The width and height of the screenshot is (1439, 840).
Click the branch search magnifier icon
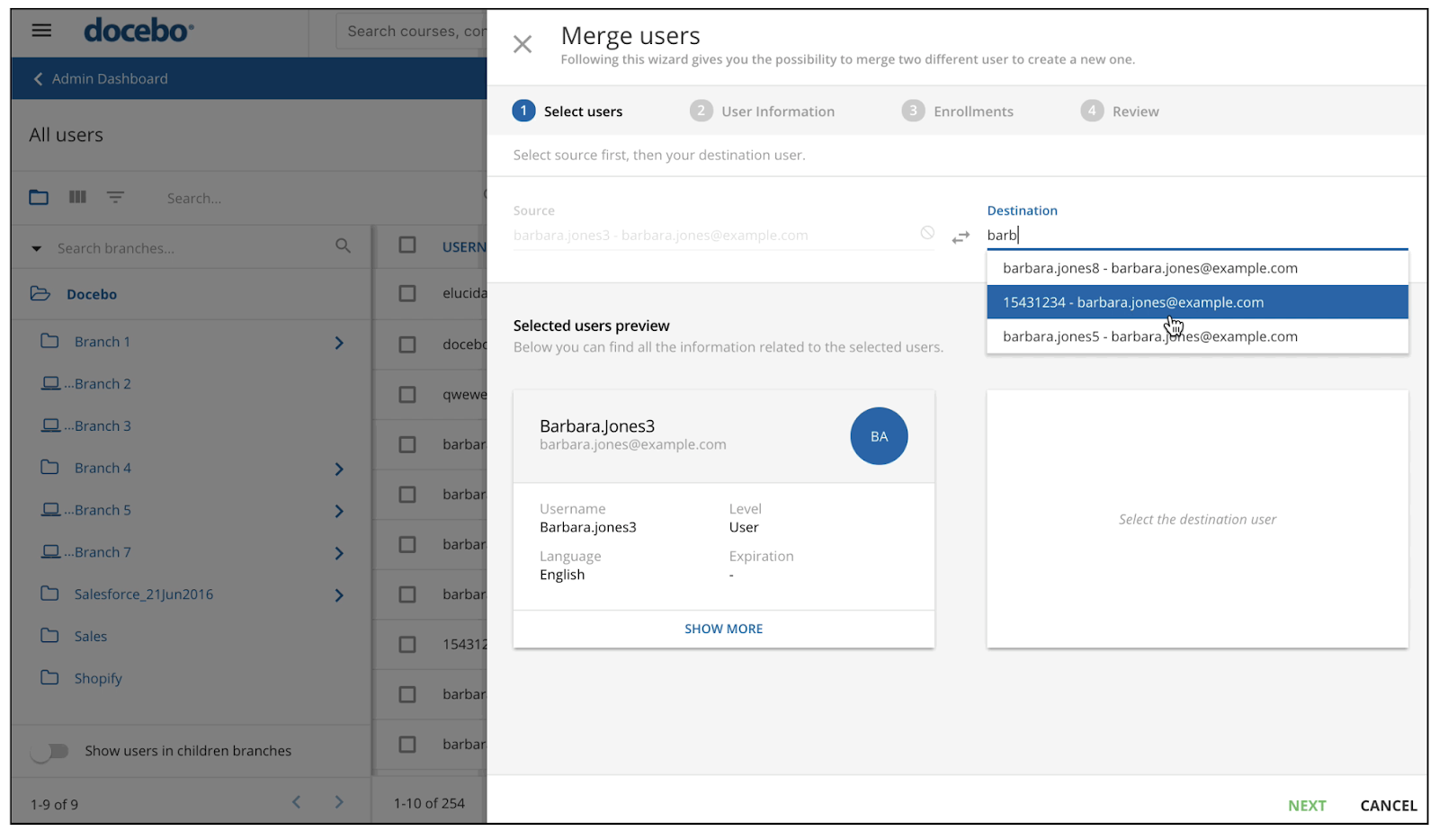343,246
